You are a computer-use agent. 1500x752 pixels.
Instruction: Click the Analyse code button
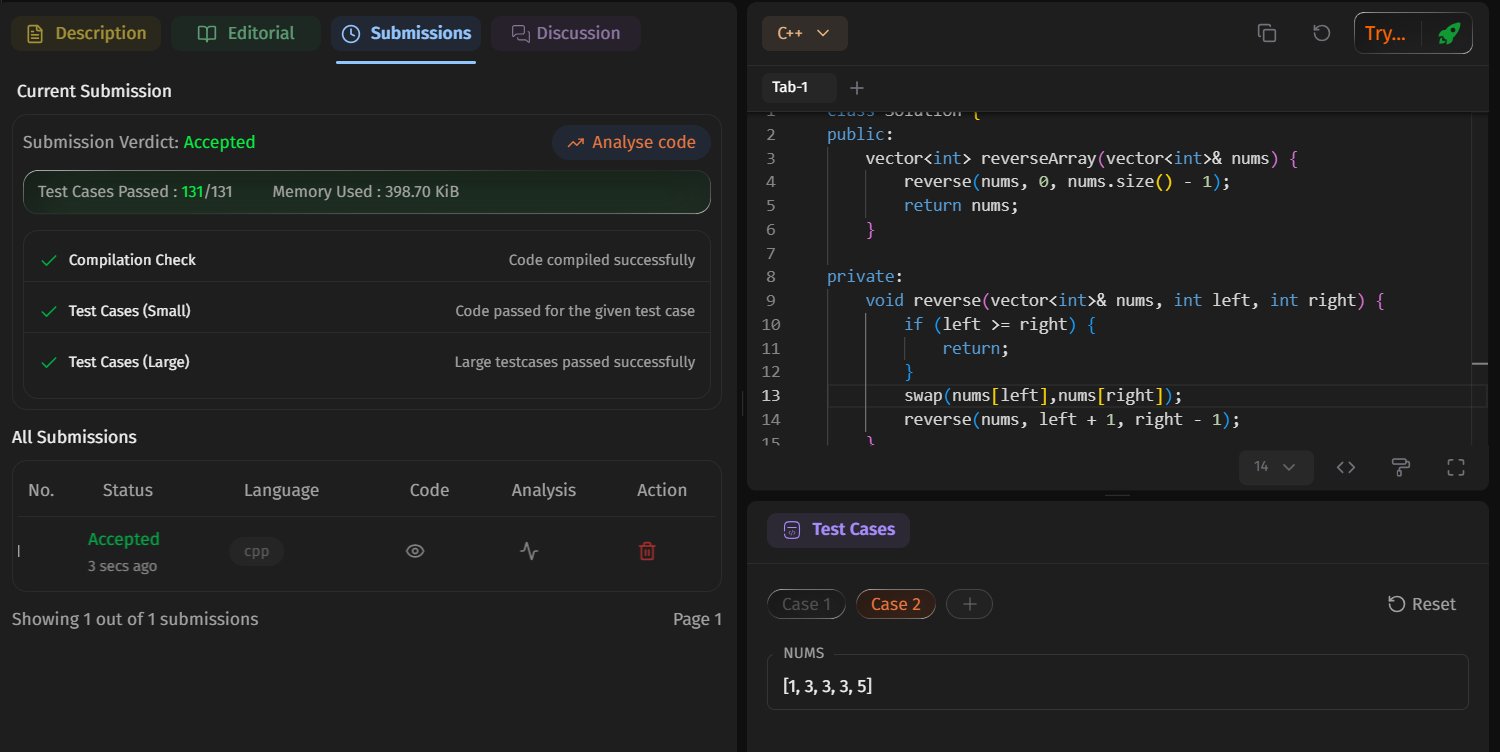pyautogui.click(x=631, y=142)
